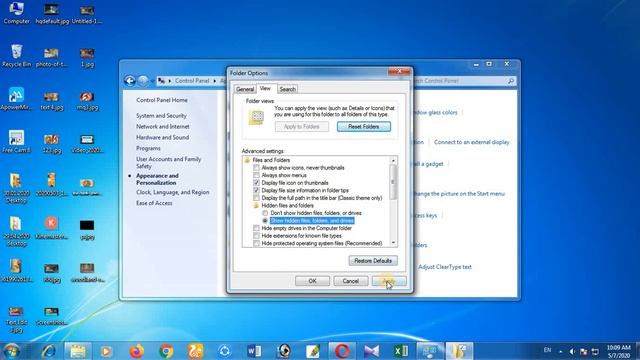
Task: Click Connect to an external display link
Action: coord(471,142)
